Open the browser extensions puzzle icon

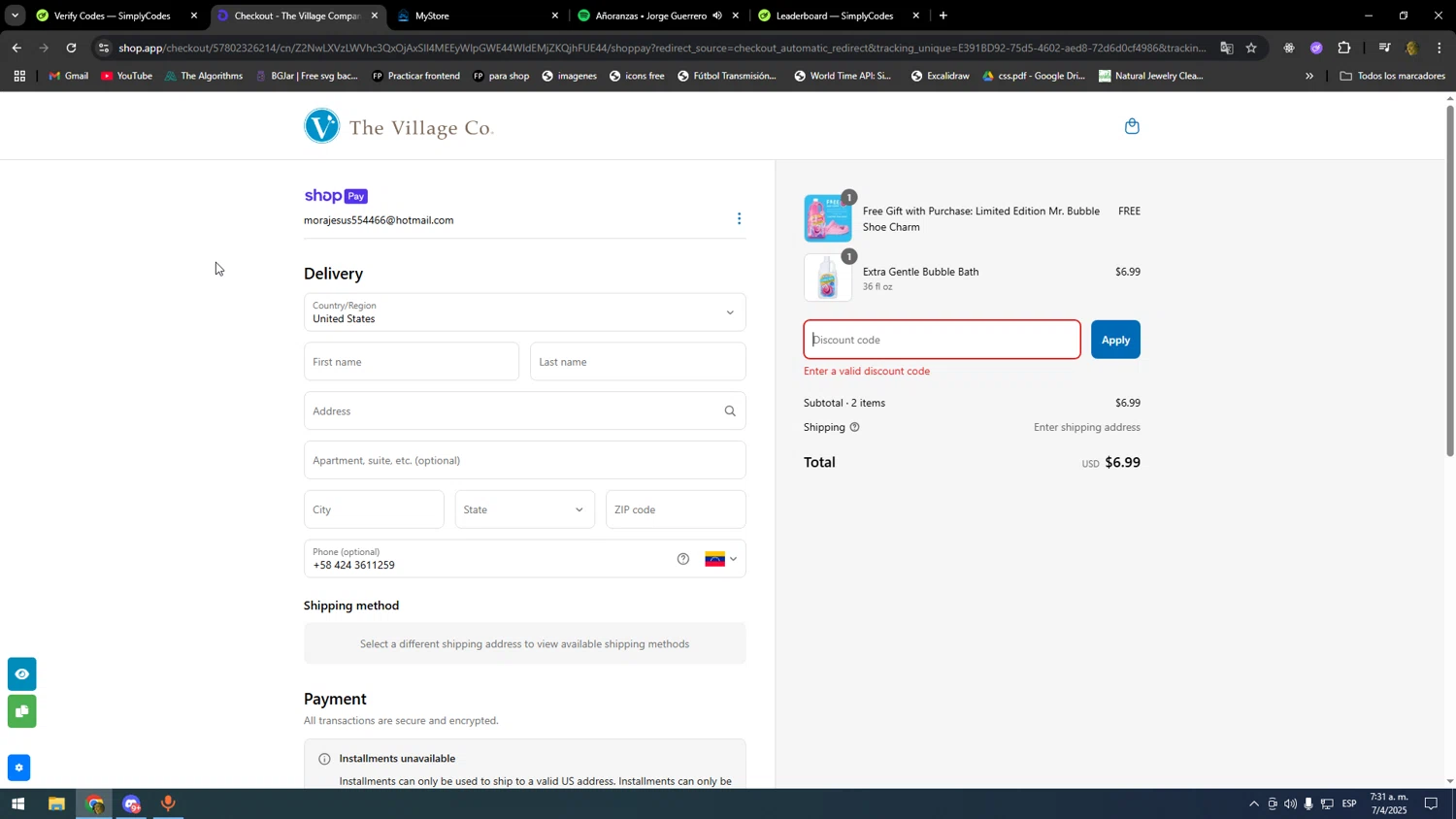coord(1344,48)
